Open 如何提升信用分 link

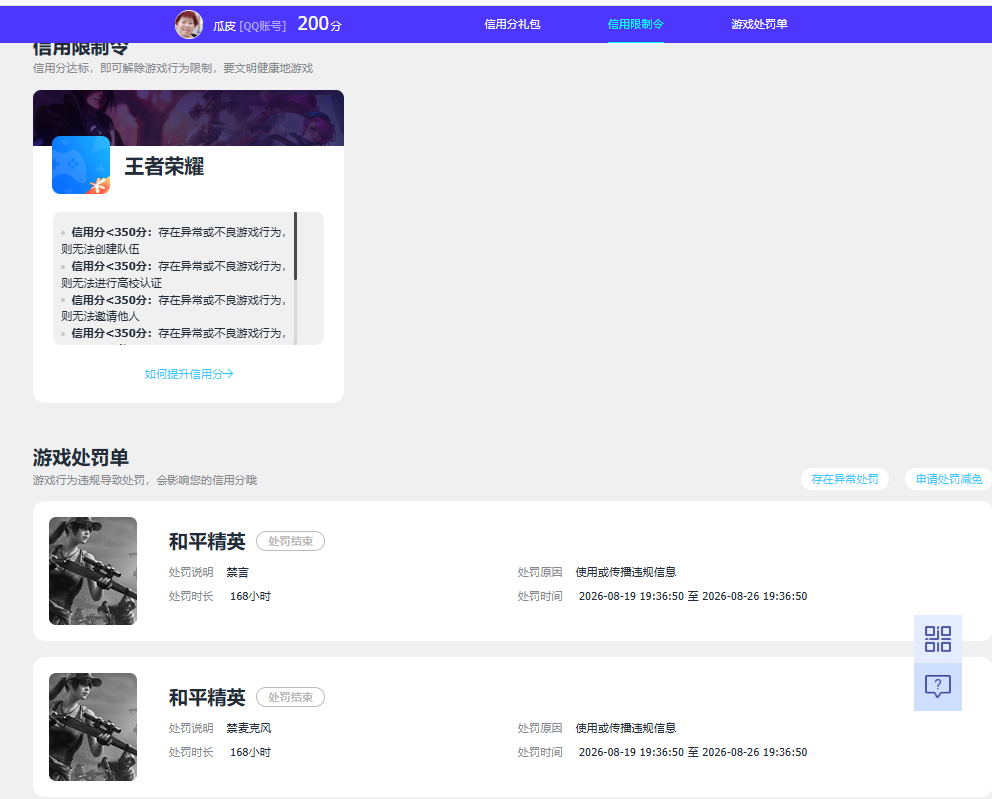[x=189, y=374]
